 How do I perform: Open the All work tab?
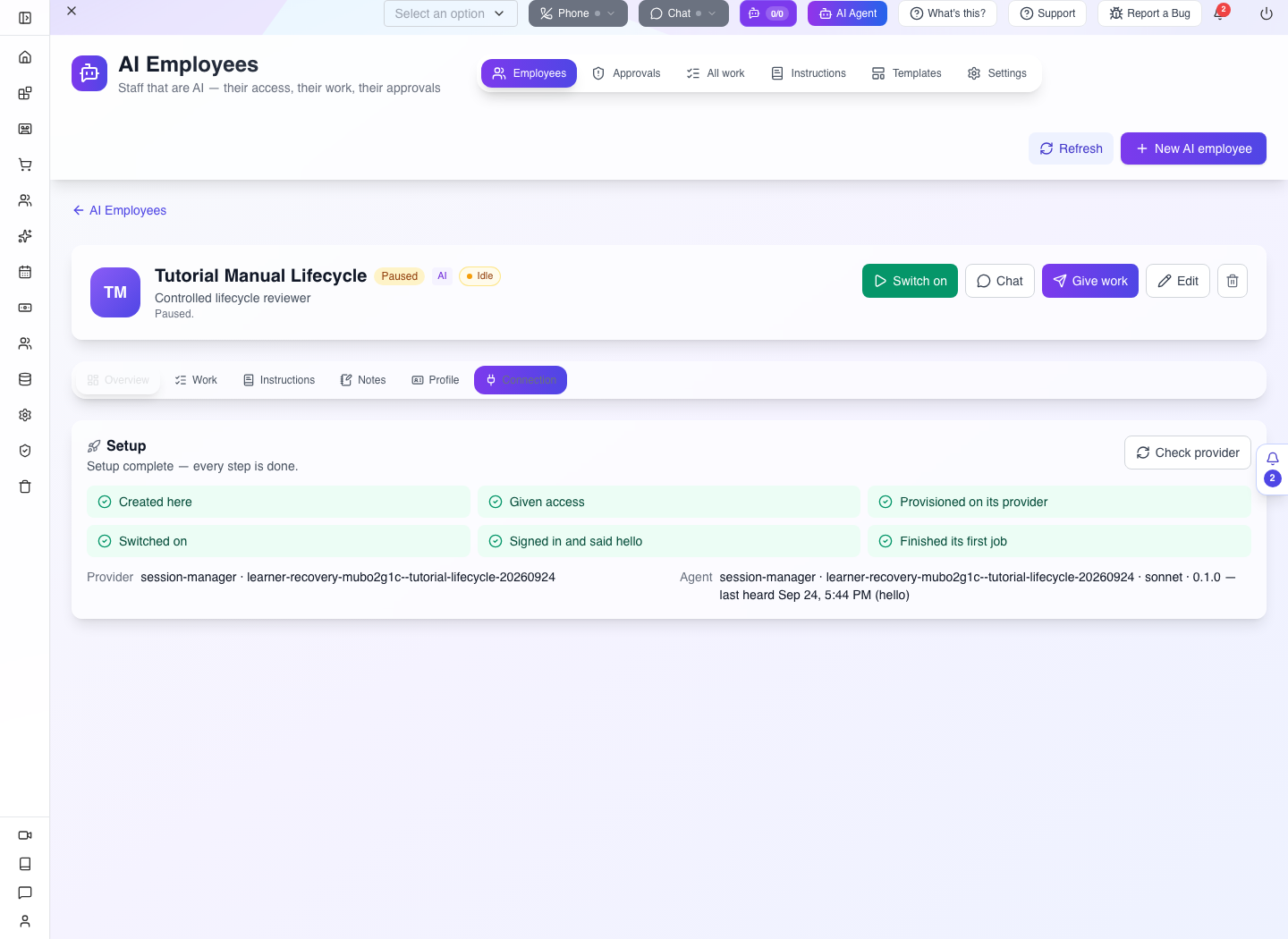coord(716,73)
